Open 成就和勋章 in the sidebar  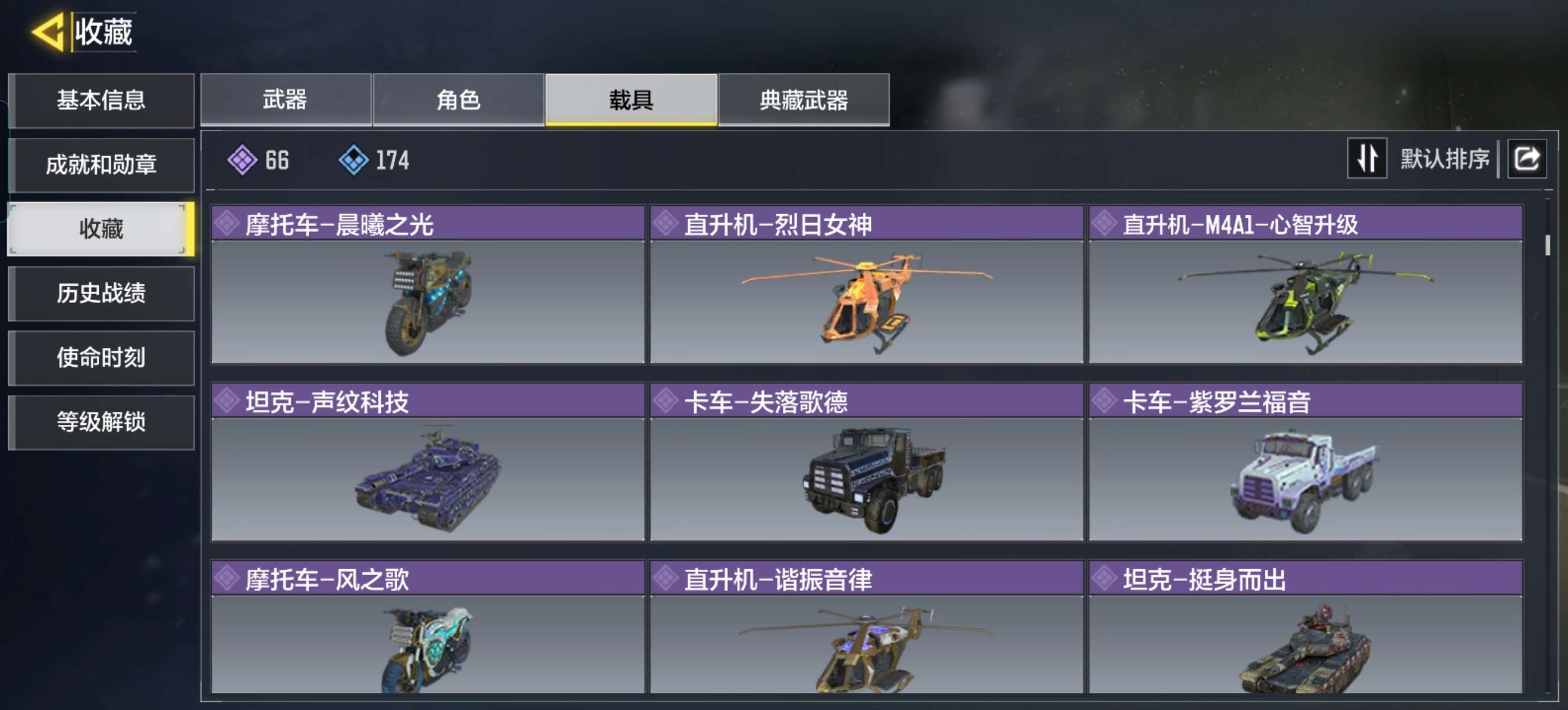[102, 165]
